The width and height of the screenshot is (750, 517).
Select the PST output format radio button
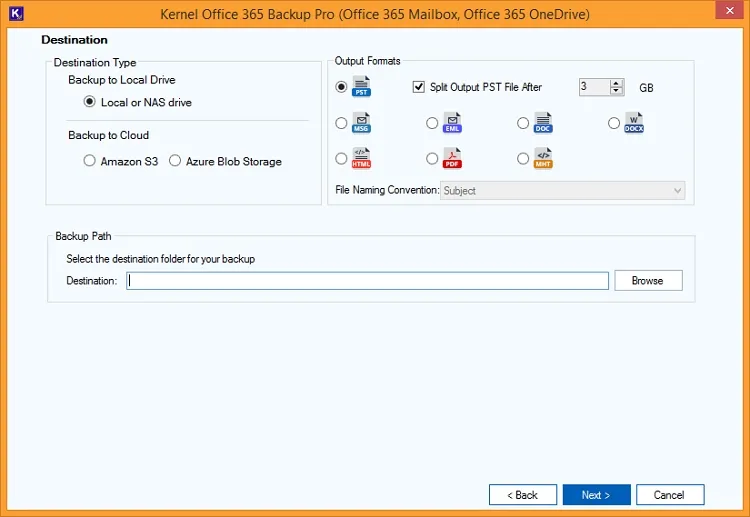pos(341,87)
